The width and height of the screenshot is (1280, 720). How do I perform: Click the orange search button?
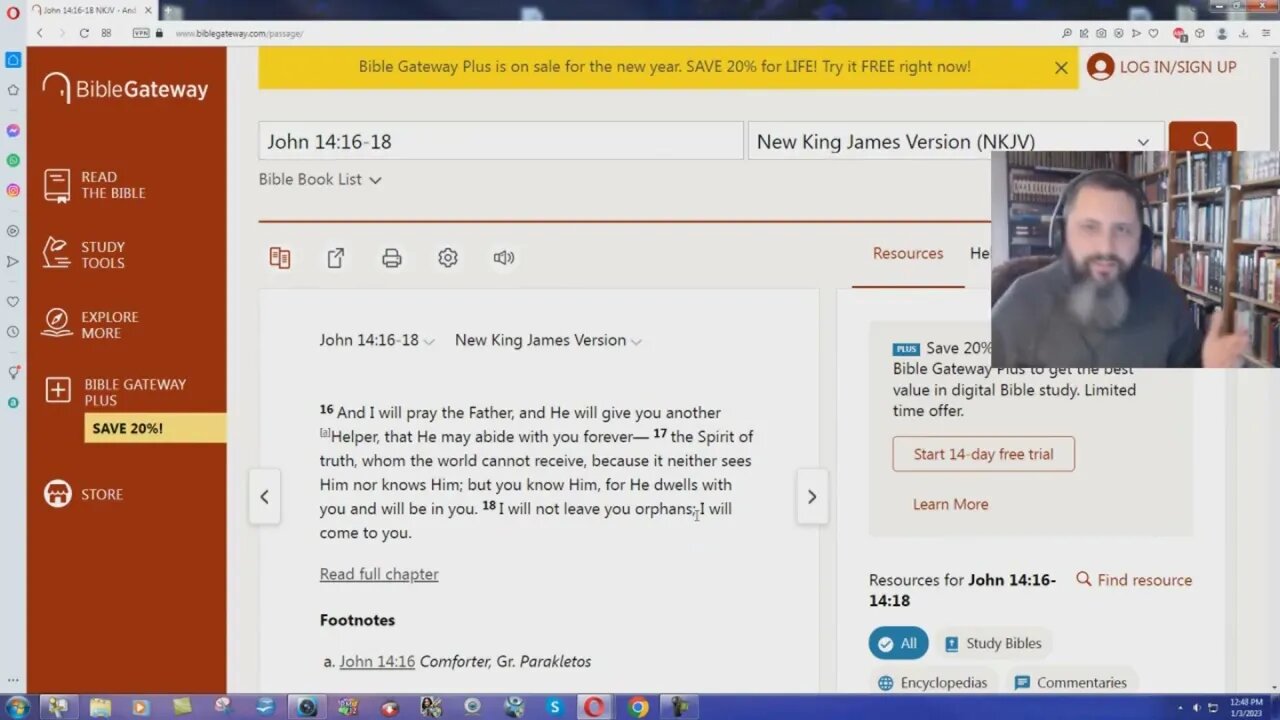pyautogui.click(x=1202, y=140)
